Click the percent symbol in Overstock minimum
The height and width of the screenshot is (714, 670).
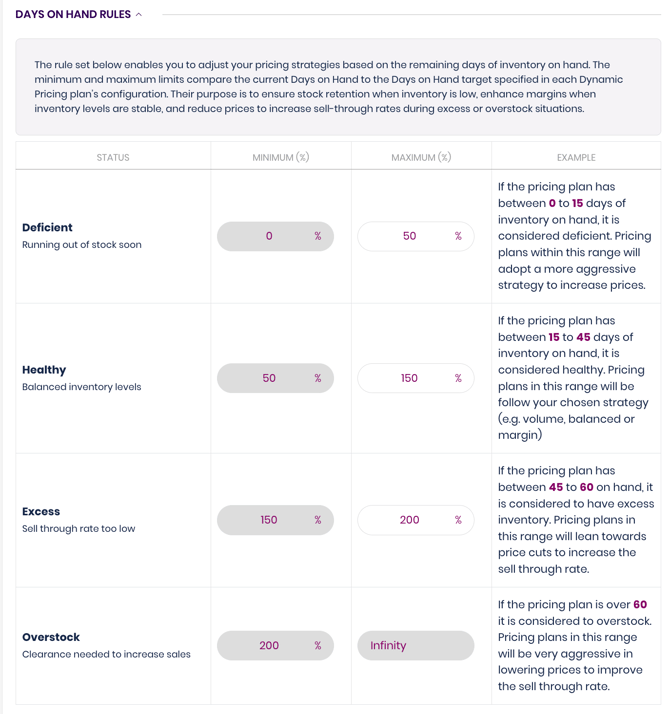[x=318, y=646]
